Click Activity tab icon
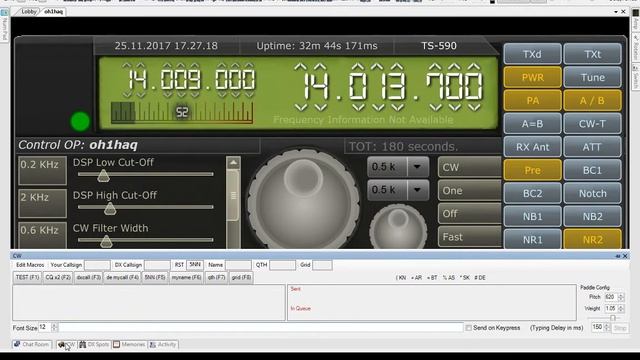 pyautogui.click(x=153, y=344)
